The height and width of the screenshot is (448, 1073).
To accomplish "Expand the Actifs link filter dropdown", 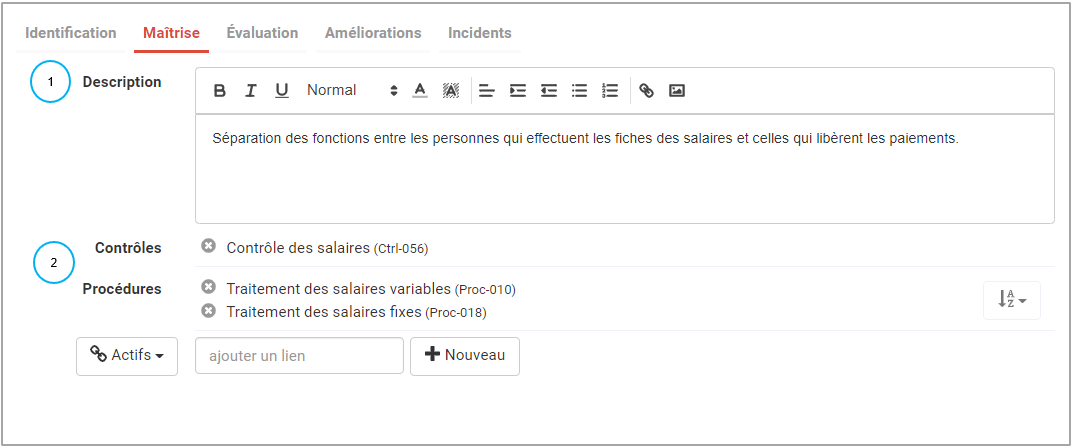I will (127, 356).
